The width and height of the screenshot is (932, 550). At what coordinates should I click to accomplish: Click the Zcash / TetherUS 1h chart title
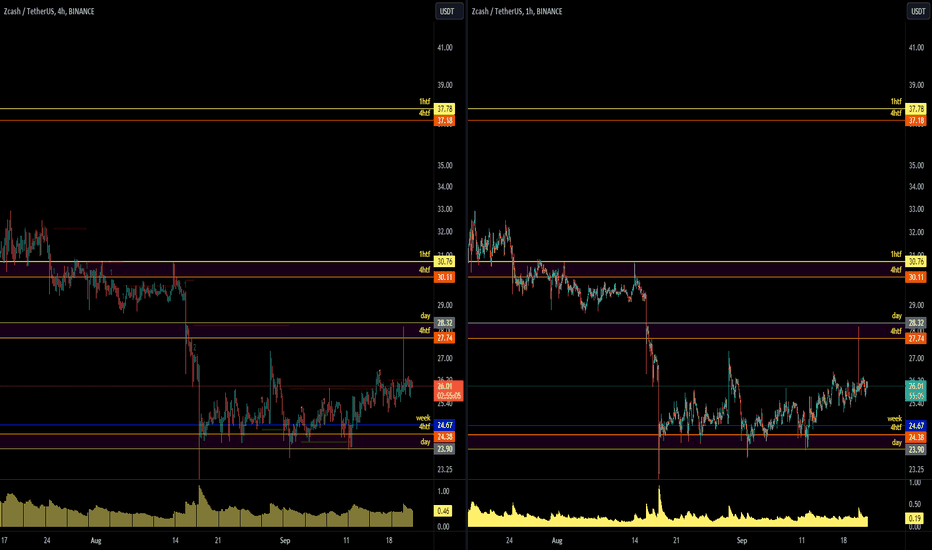click(517, 11)
